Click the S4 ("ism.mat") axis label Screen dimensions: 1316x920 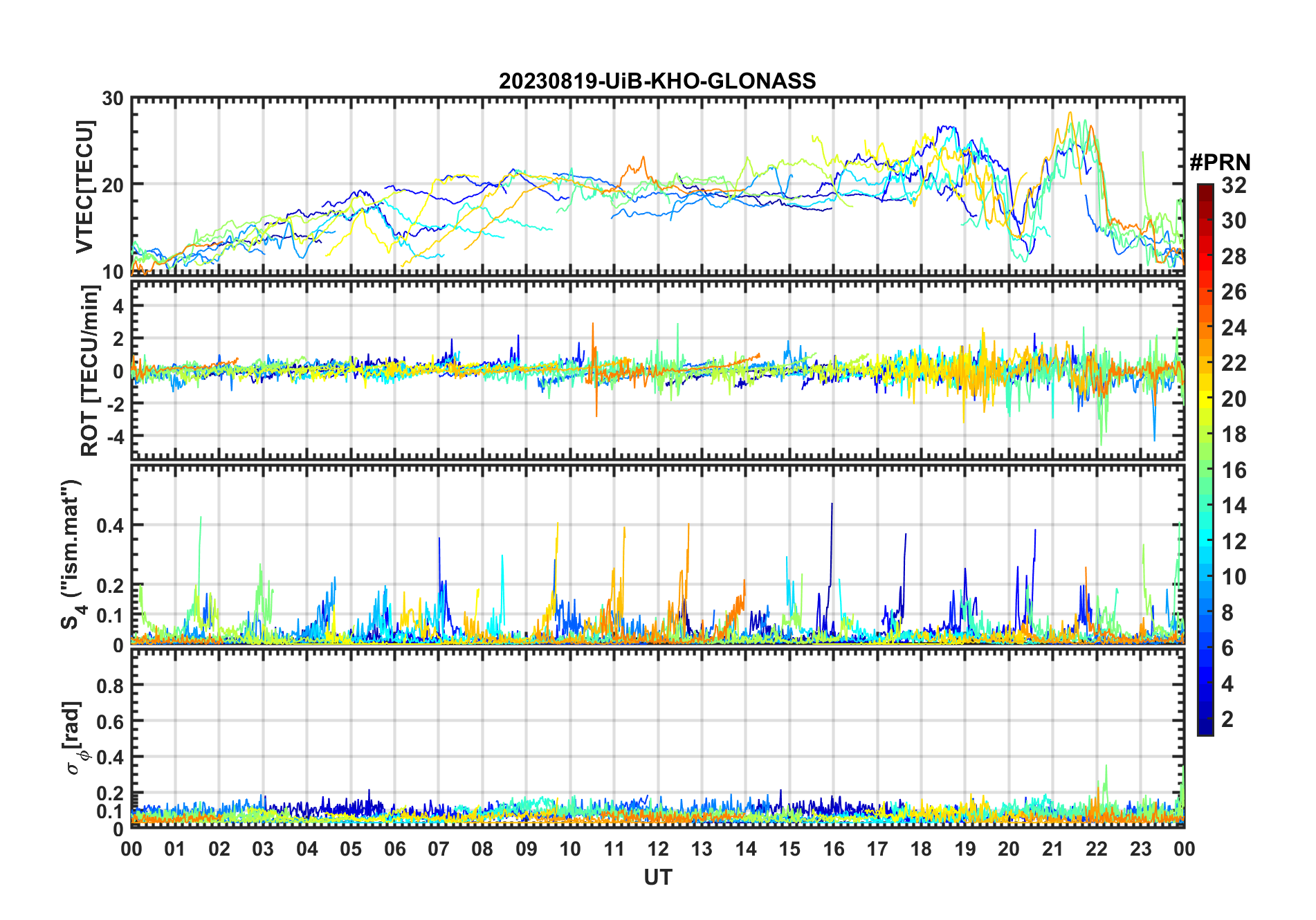(72, 555)
